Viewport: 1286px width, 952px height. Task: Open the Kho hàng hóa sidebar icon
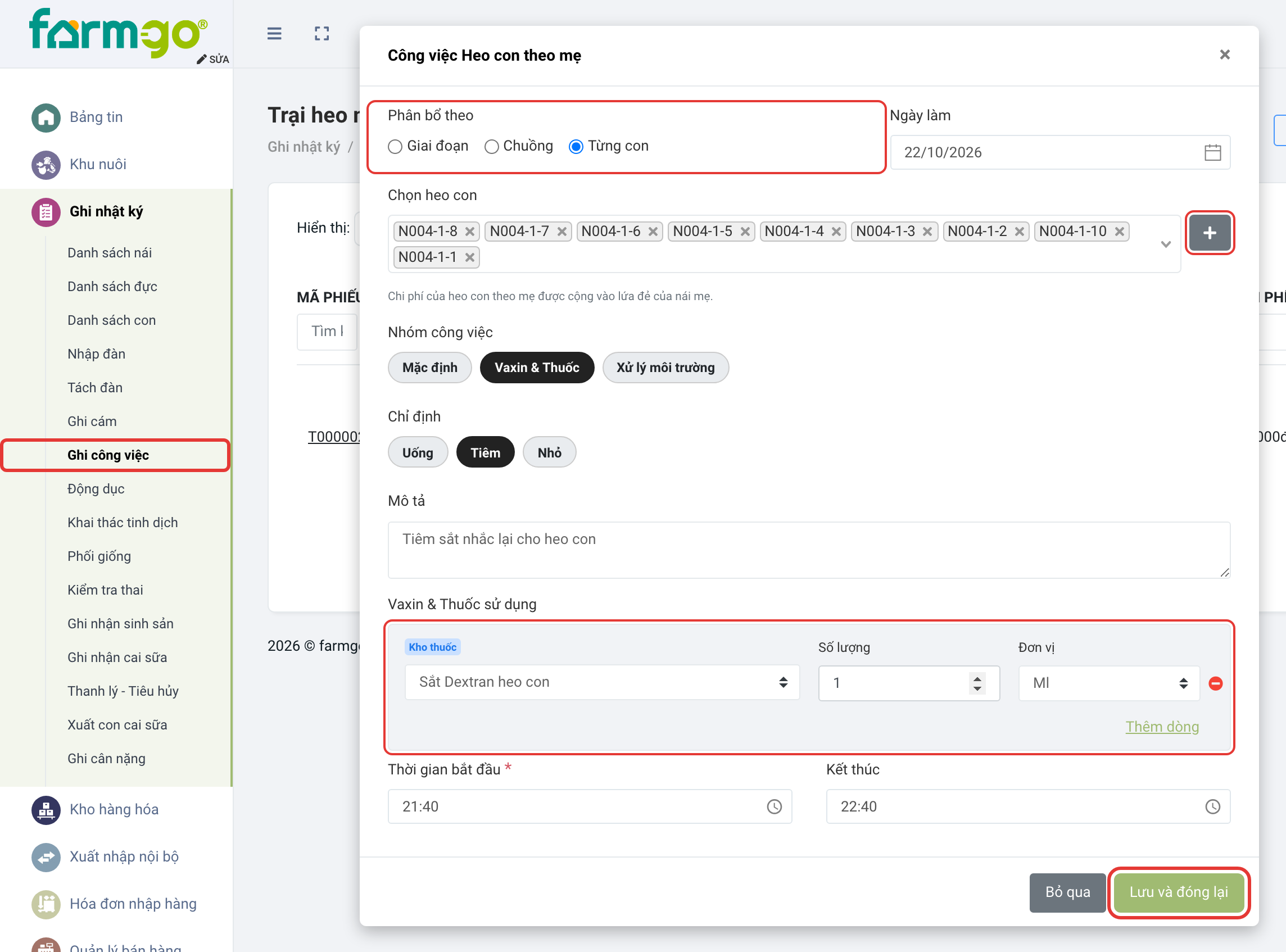coord(46,810)
